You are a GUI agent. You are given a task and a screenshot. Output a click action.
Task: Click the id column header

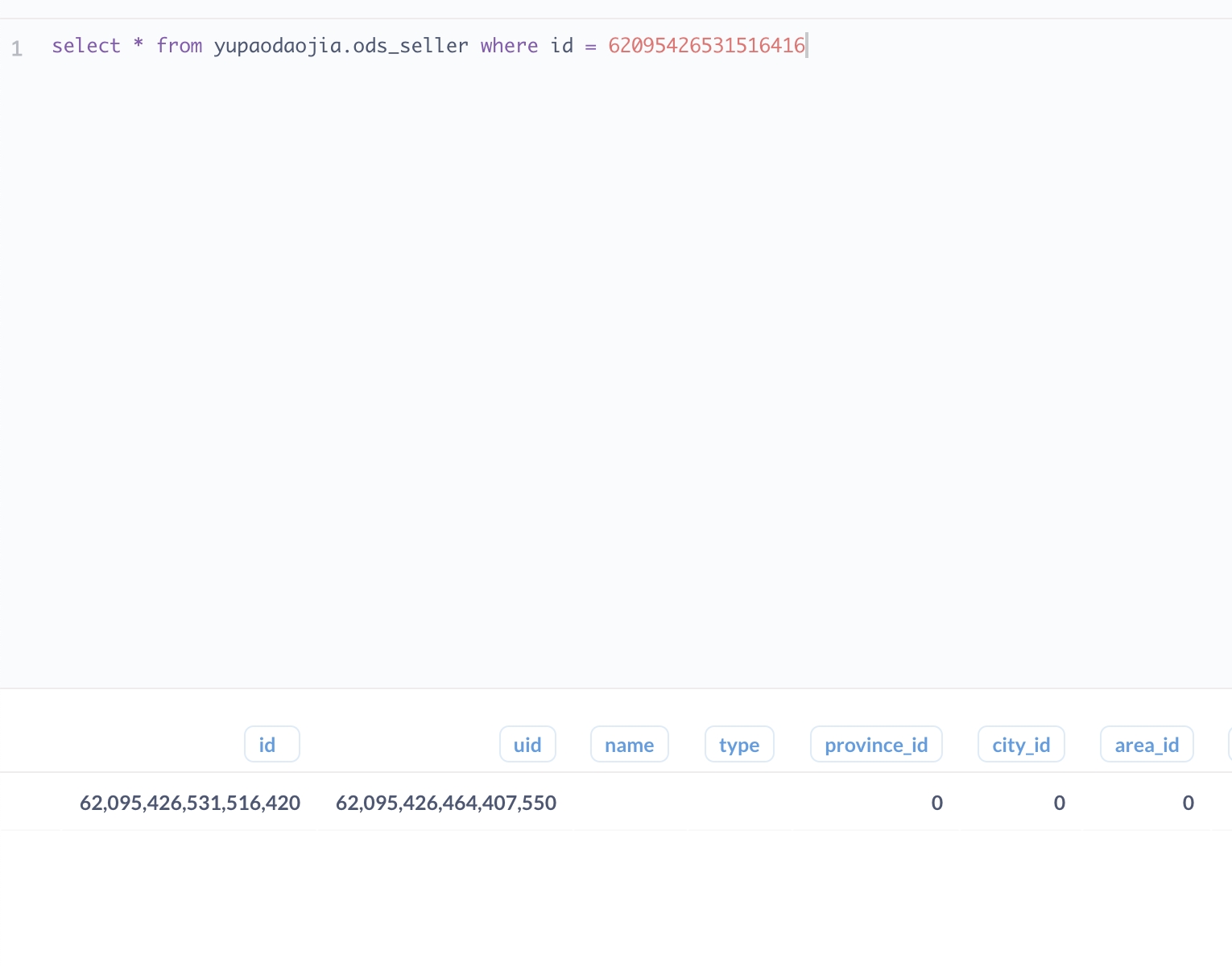click(x=272, y=745)
